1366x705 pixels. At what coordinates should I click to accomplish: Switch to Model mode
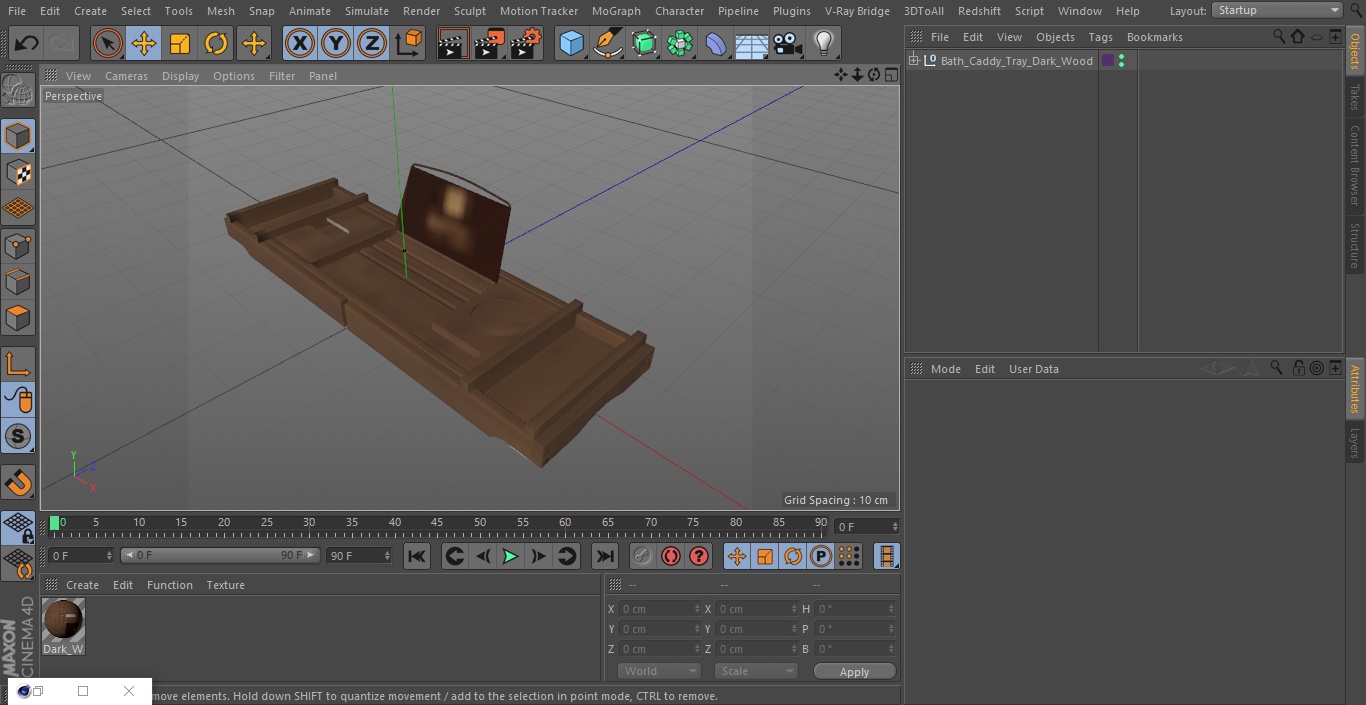(19, 136)
